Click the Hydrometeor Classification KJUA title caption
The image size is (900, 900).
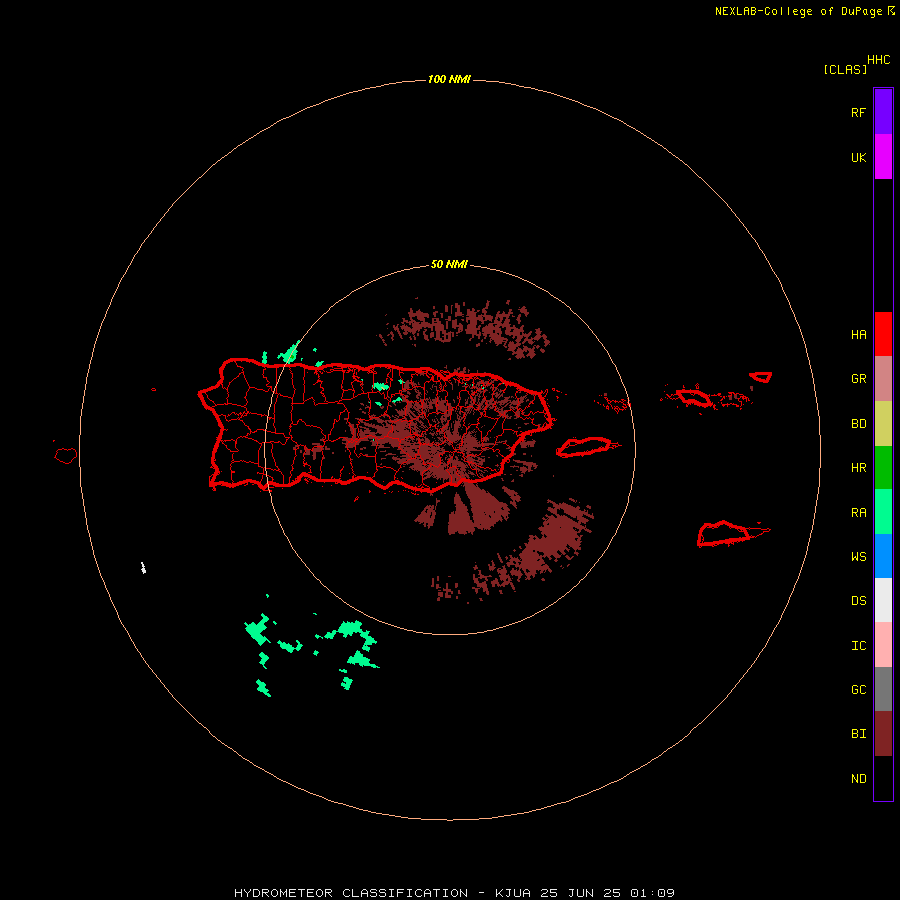pyautogui.click(x=454, y=893)
